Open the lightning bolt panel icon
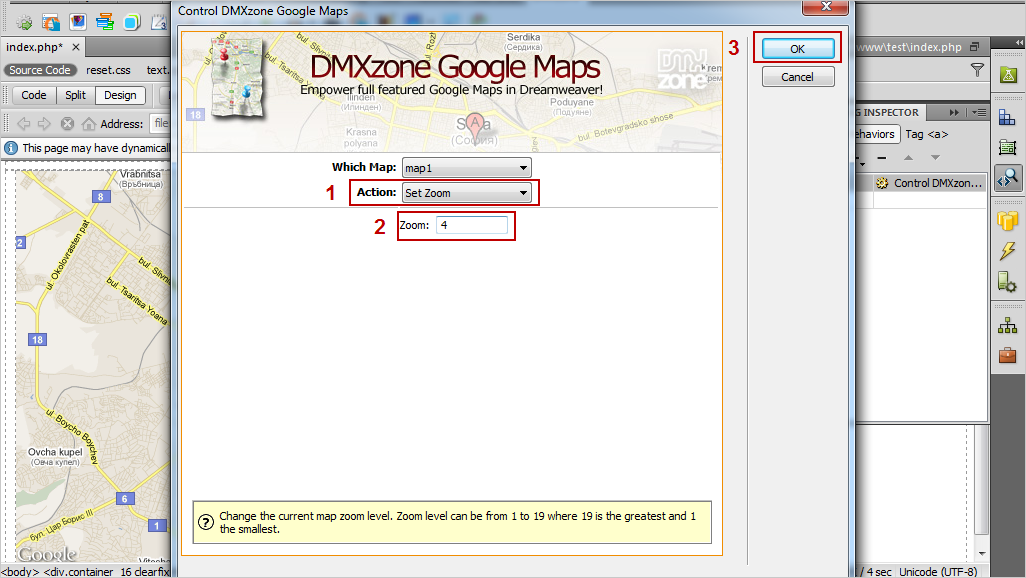Image resolution: width=1026 pixels, height=578 pixels. (1008, 251)
